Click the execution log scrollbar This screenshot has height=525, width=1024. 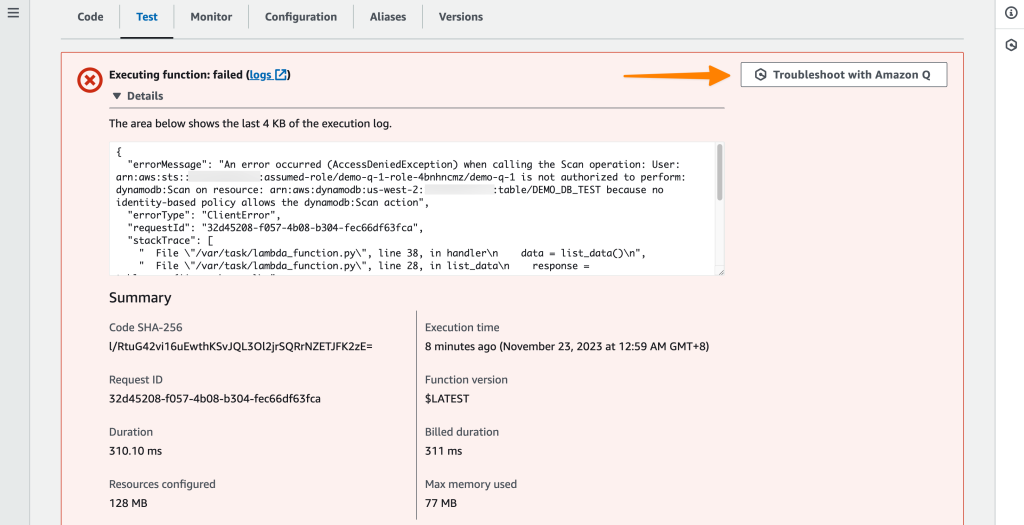(720, 172)
